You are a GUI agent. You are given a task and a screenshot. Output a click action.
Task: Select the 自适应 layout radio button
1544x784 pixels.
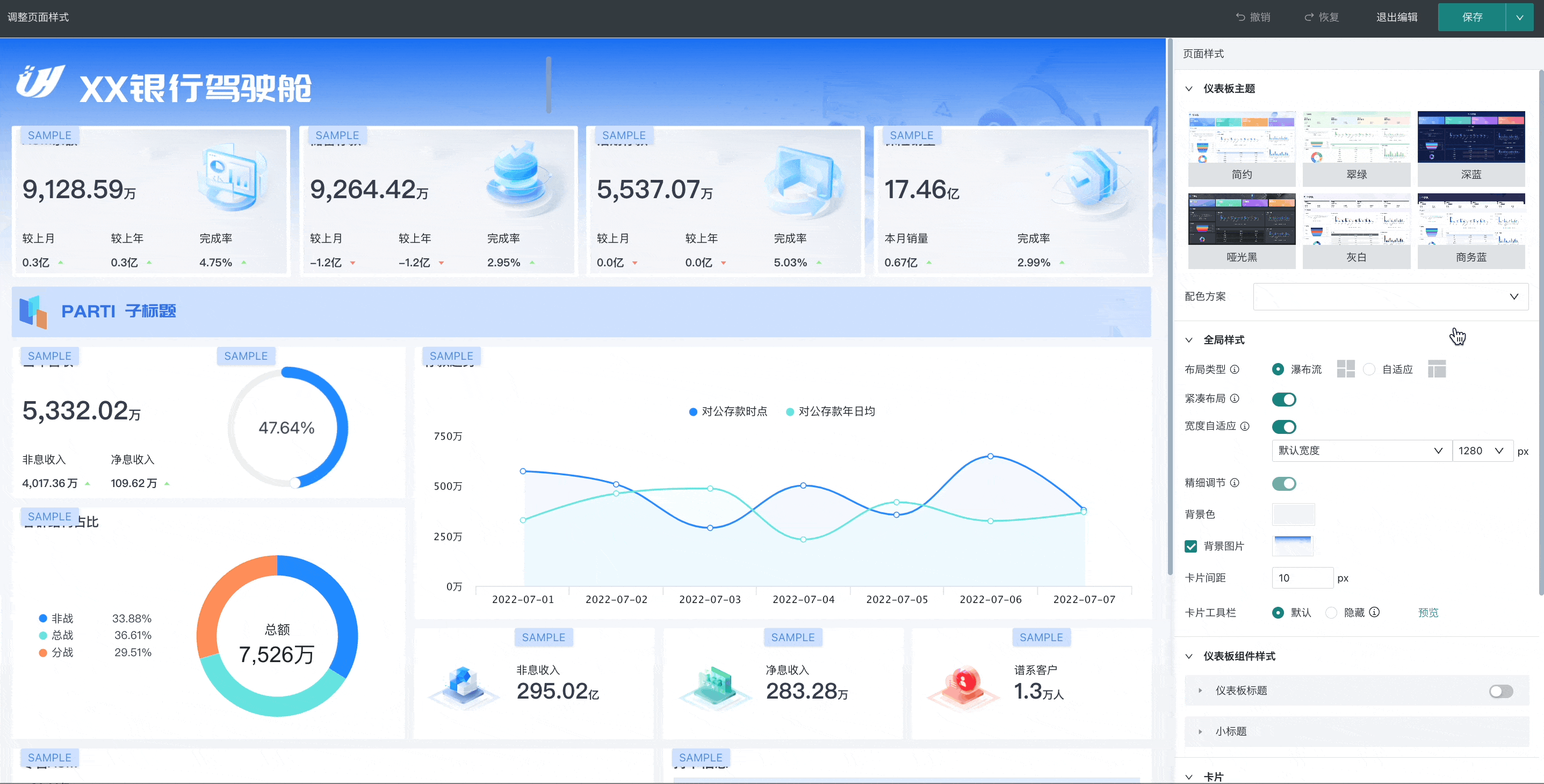1369,369
